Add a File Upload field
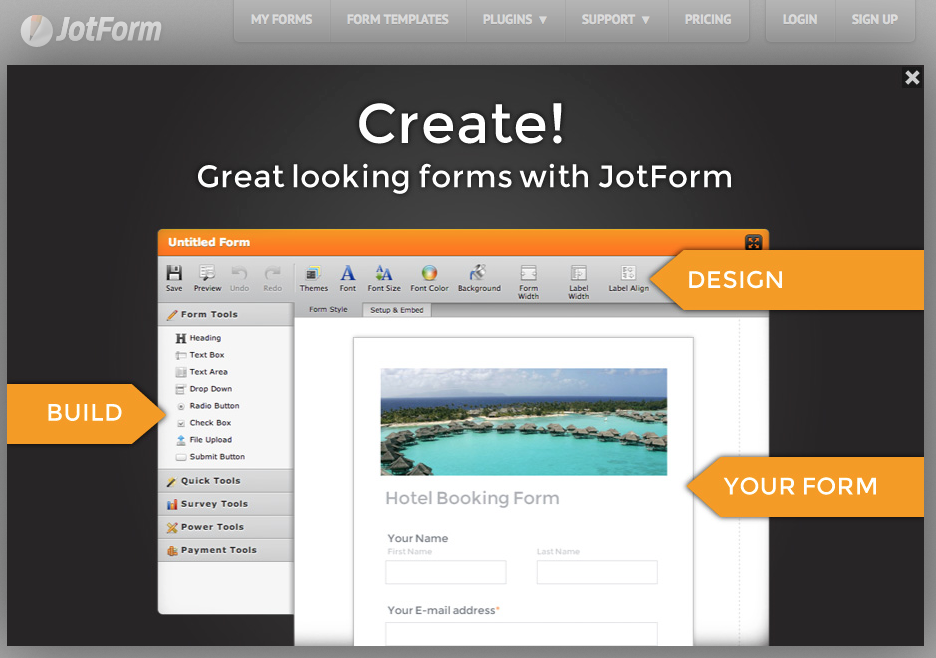This screenshot has width=936, height=658. pos(204,439)
